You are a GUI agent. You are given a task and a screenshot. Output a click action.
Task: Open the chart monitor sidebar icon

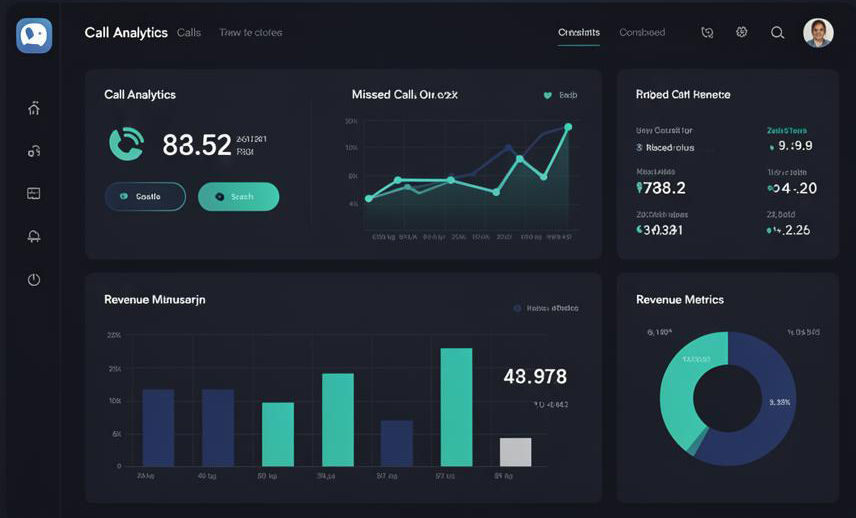click(x=34, y=193)
